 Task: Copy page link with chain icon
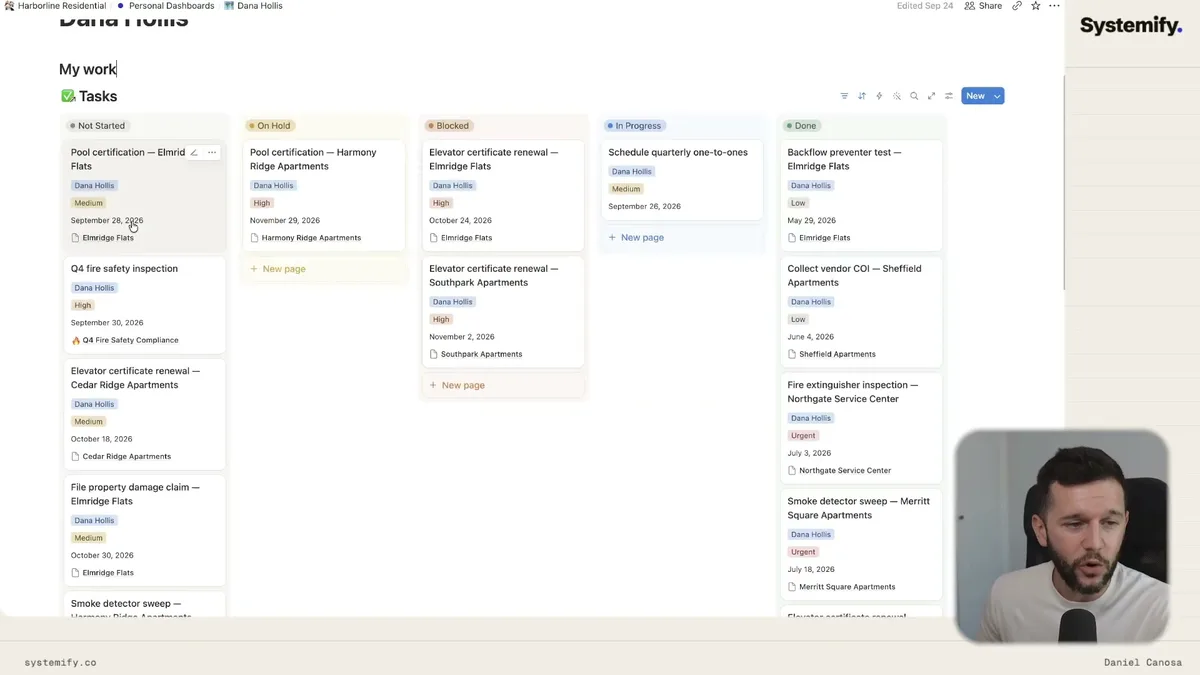click(1017, 6)
